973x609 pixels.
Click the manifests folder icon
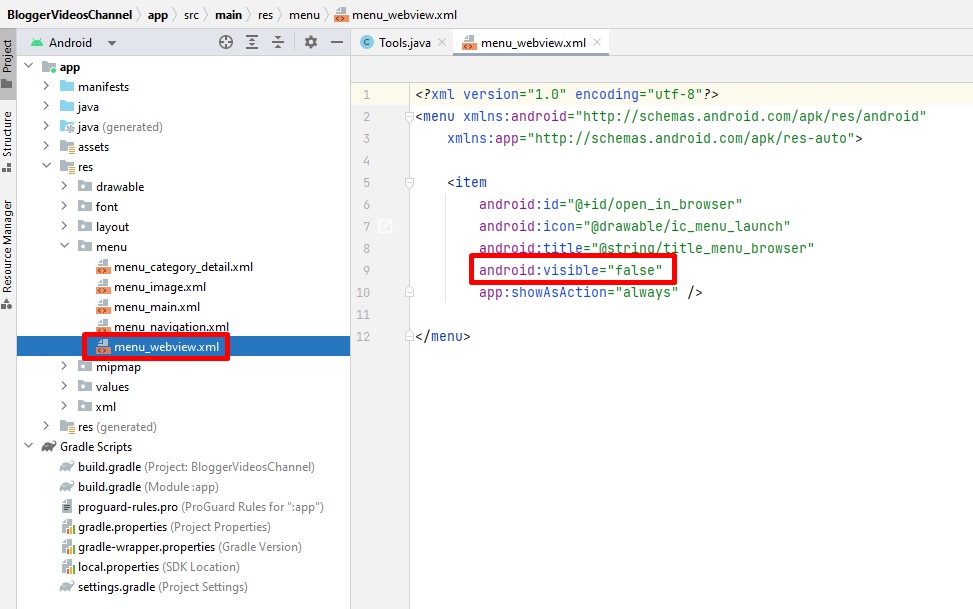coord(67,86)
